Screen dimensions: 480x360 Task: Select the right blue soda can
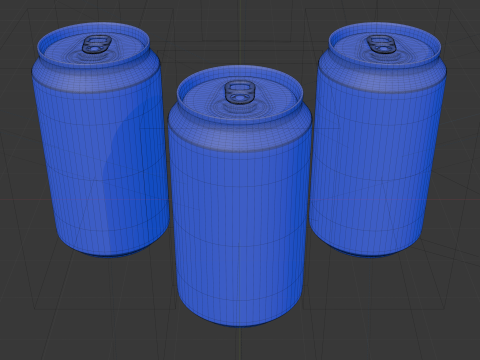point(378,140)
